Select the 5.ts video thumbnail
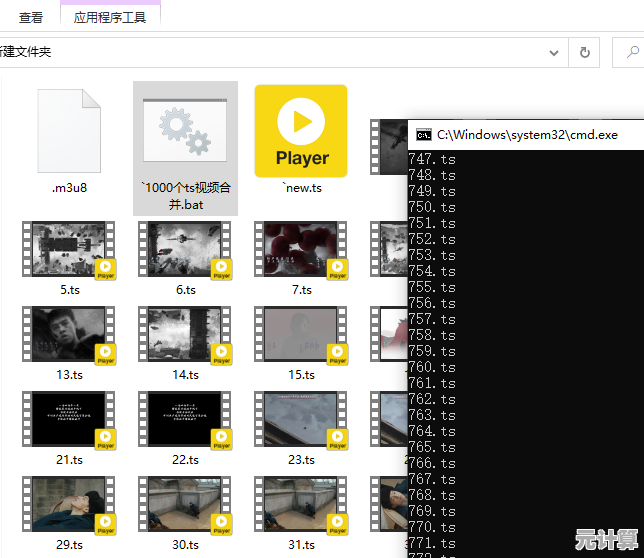Screen dimensions: 644x558 point(69,249)
